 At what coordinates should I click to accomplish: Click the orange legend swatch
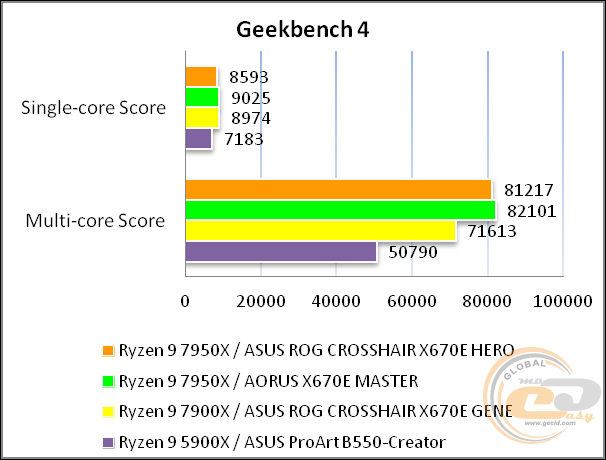tap(108, 351)
